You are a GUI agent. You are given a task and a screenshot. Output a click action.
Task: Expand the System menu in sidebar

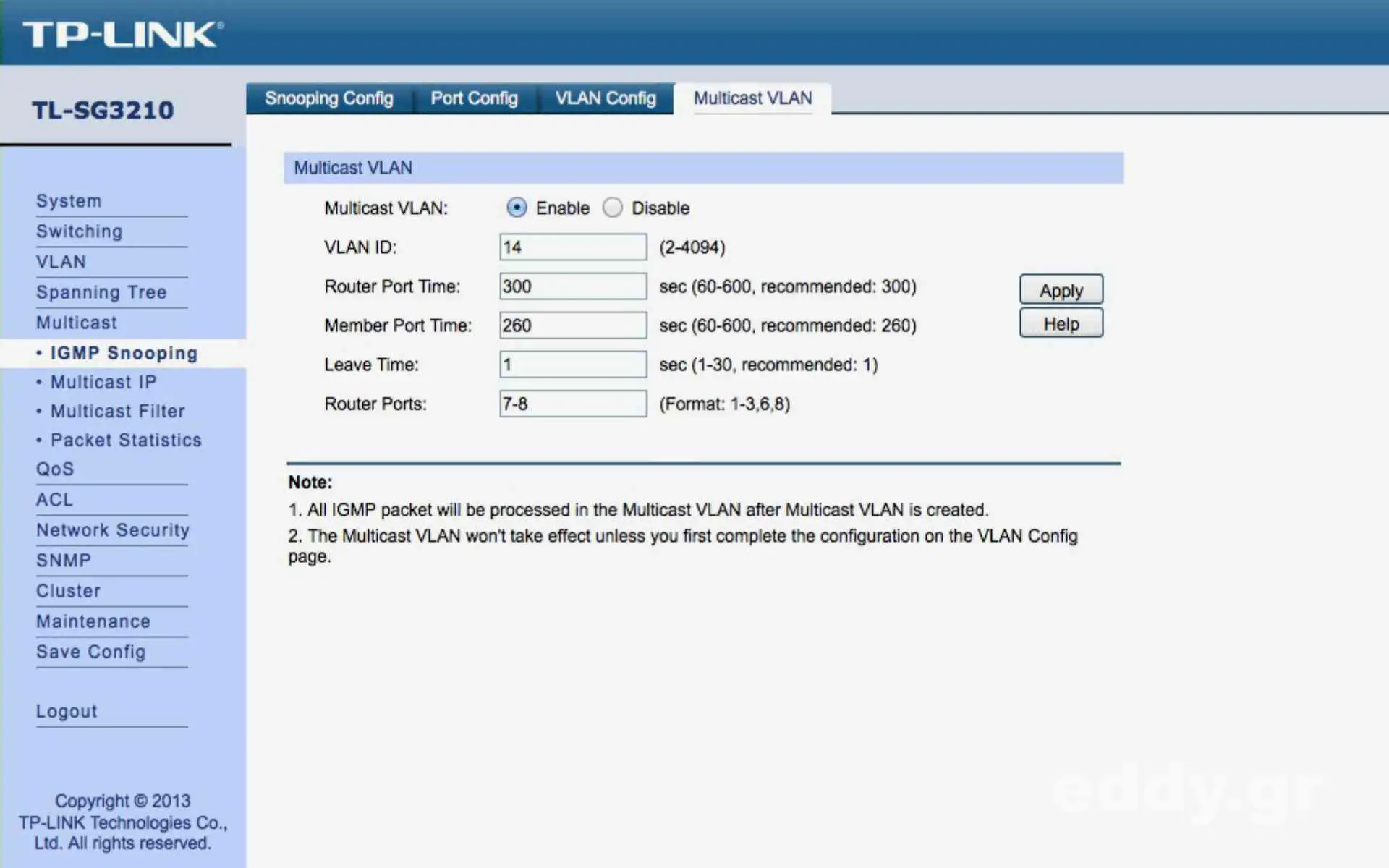click(69, 201)
